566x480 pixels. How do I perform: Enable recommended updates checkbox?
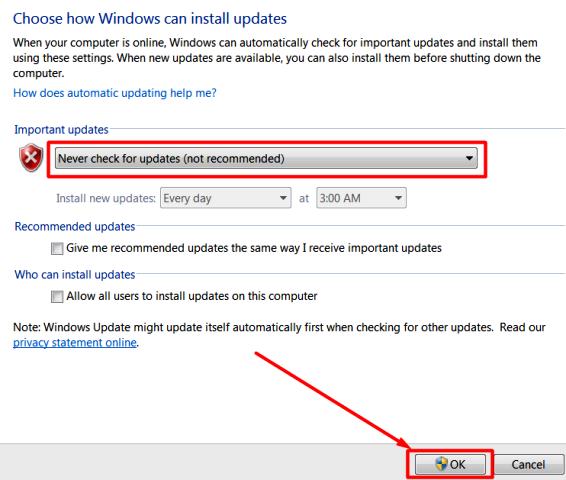pyautogui.click(x=57, y=248)
